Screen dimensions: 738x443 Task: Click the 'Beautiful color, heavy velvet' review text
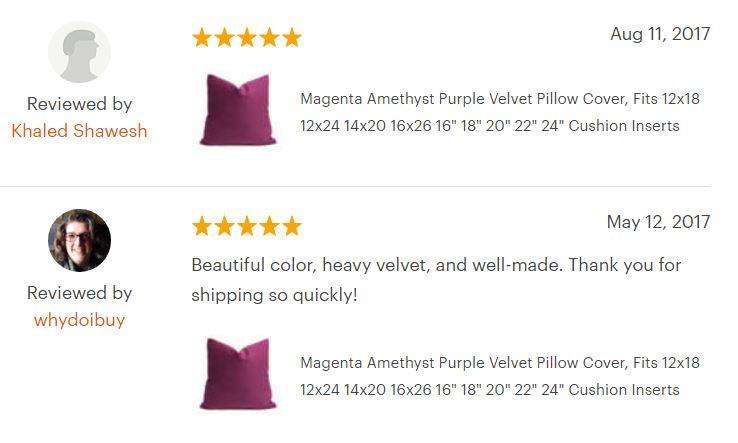tap(436, 280)
